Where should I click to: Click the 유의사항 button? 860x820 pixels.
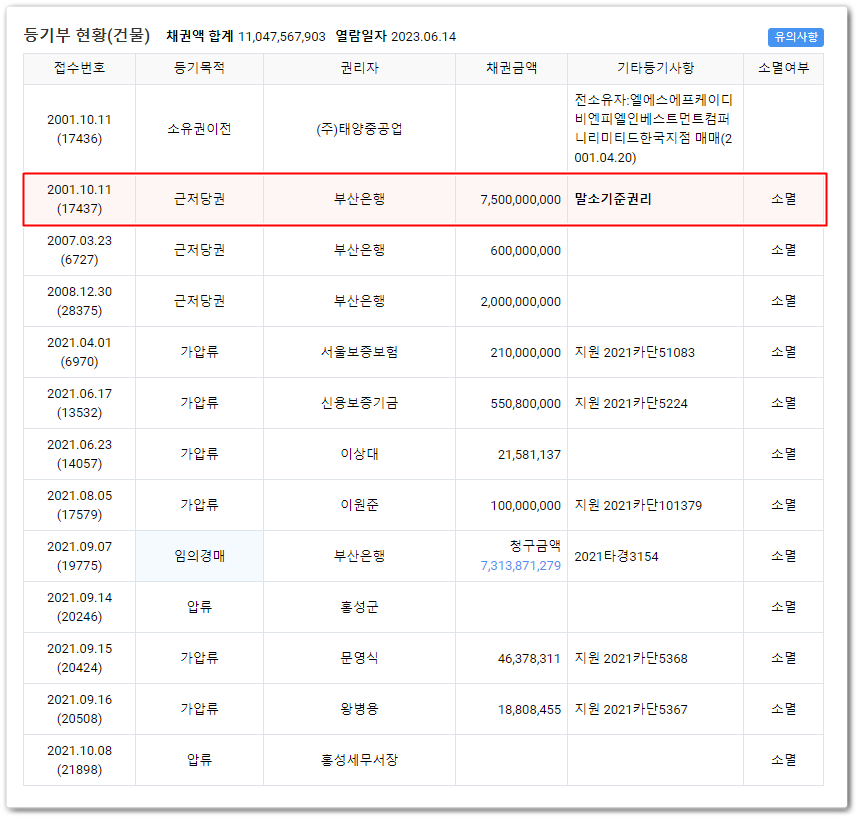(x=795, y=37)
